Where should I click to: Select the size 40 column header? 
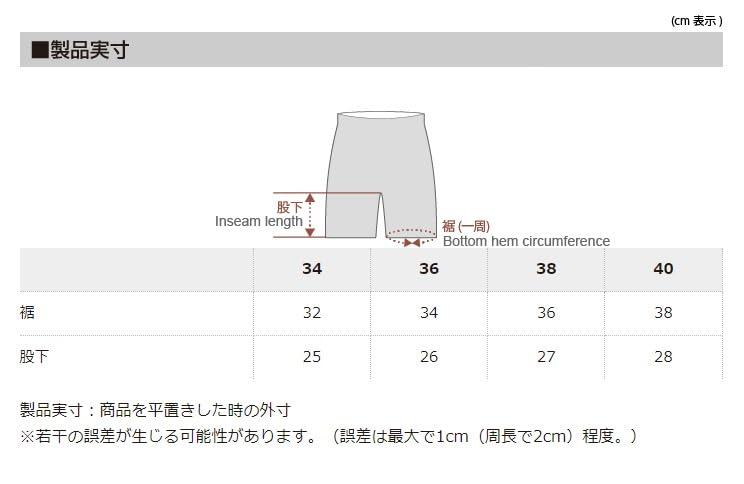tap(663, 269)
